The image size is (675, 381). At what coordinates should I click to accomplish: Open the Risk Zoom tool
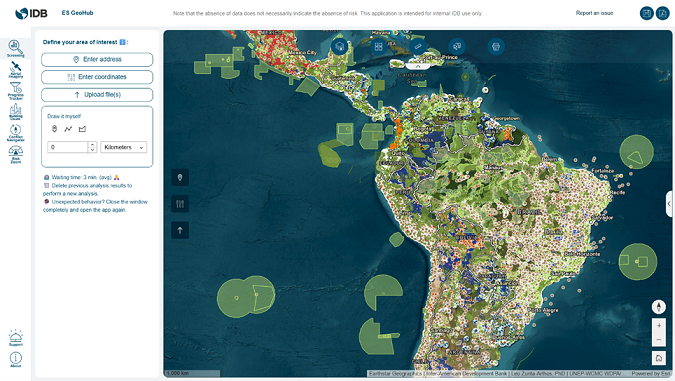15,154
